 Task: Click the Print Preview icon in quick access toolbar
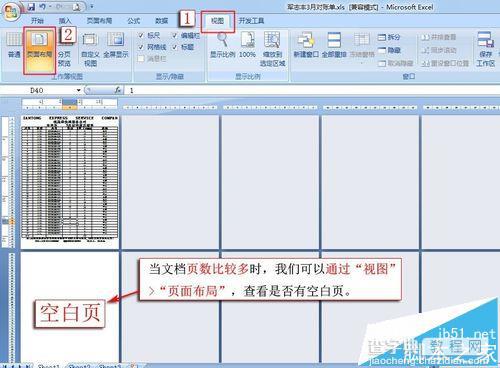coord(76,7)
